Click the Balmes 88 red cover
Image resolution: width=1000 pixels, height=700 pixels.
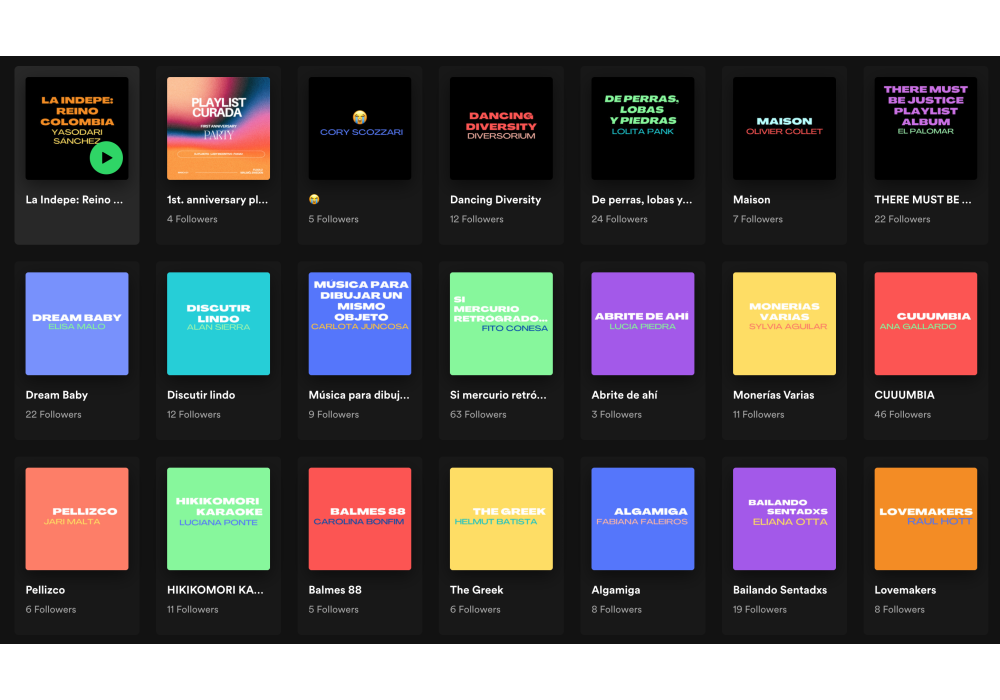[x=360, y=518]
